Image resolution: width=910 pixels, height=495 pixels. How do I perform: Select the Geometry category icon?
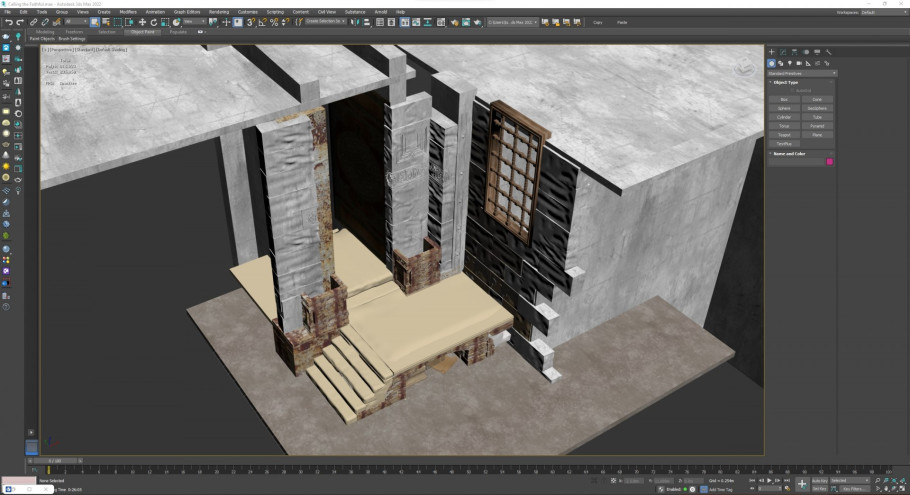771,63
